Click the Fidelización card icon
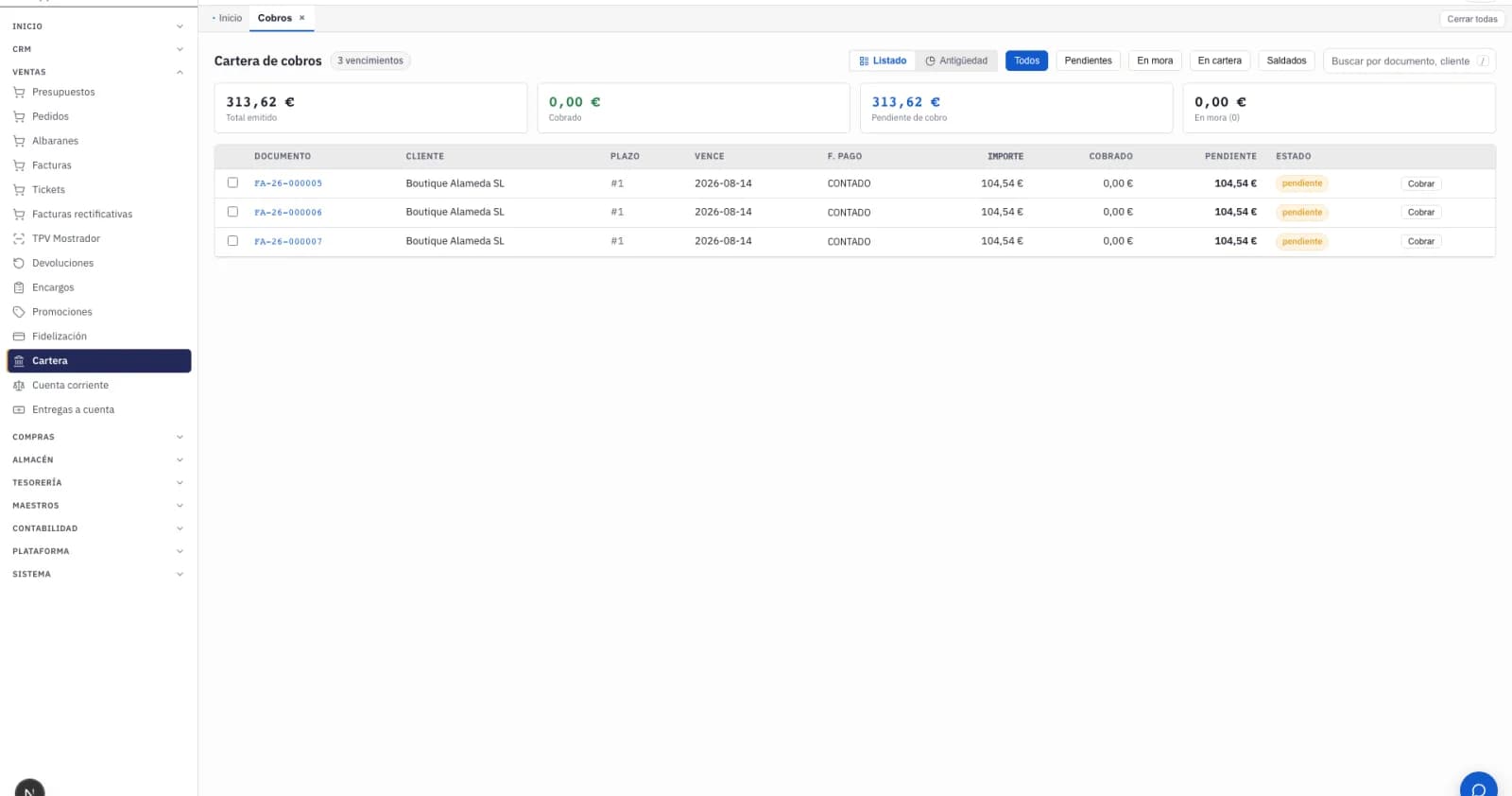This screenshot has width=1512, height=796. pos(19,337)
